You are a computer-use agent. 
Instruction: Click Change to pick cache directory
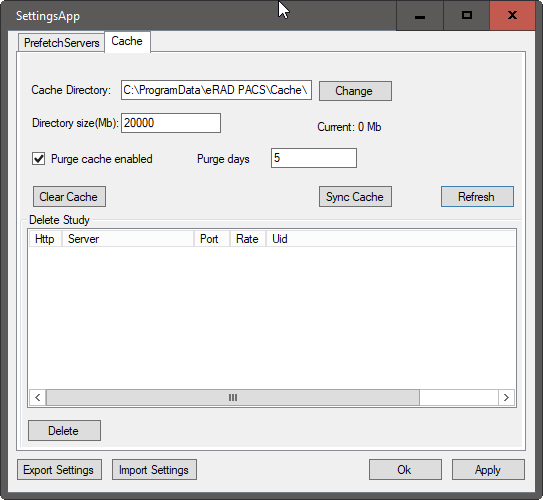click(x=355, y=91)
